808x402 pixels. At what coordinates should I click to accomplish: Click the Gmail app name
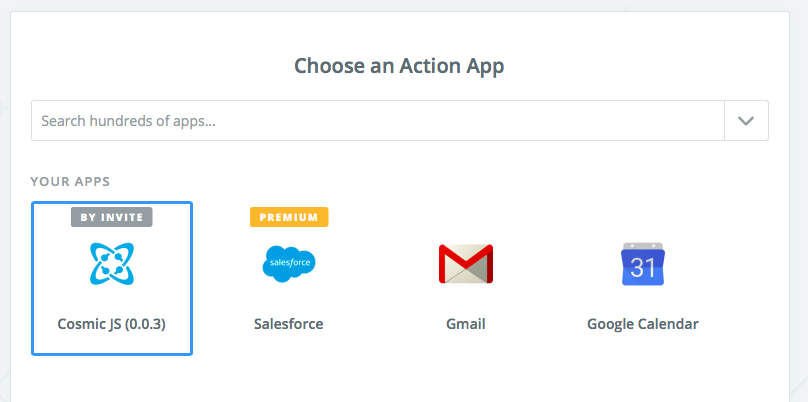[x=466, y=324]
